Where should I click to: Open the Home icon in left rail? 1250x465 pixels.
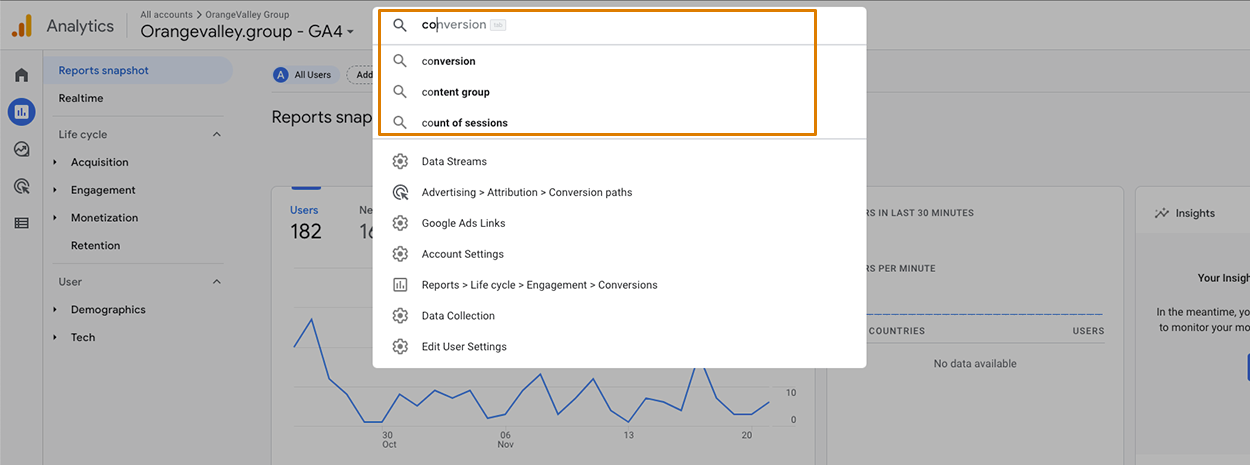pos(21,75)
